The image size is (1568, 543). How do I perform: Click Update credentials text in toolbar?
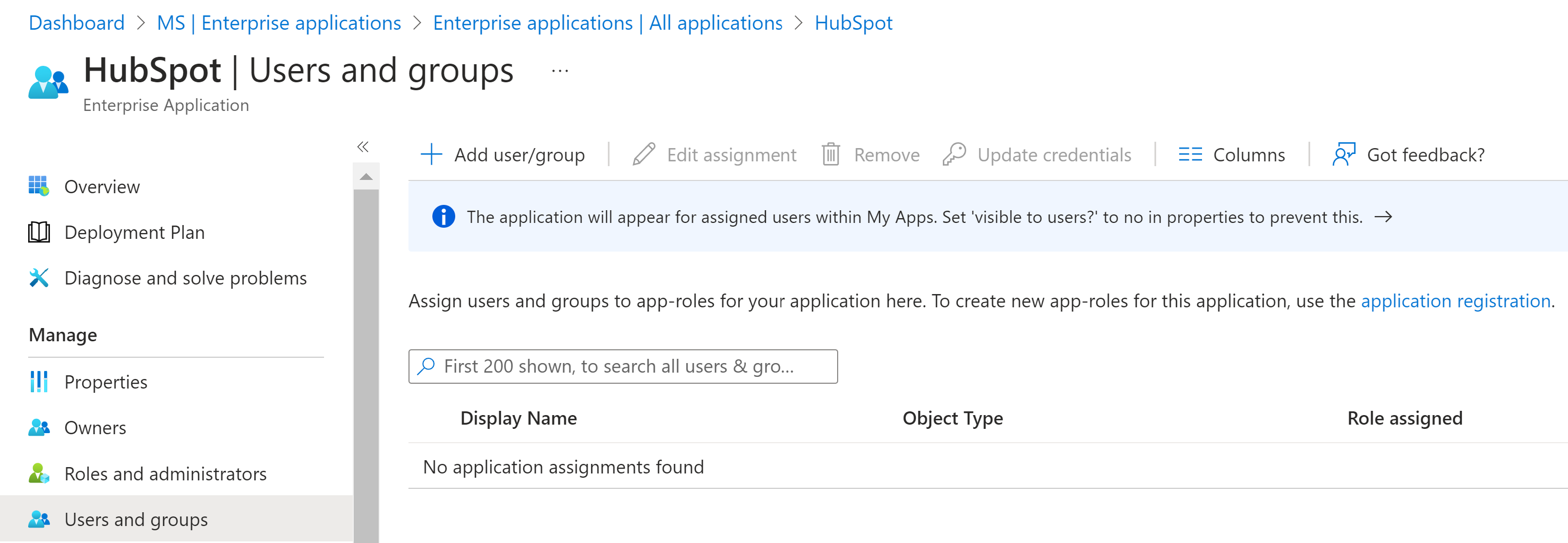point(1054,155)
